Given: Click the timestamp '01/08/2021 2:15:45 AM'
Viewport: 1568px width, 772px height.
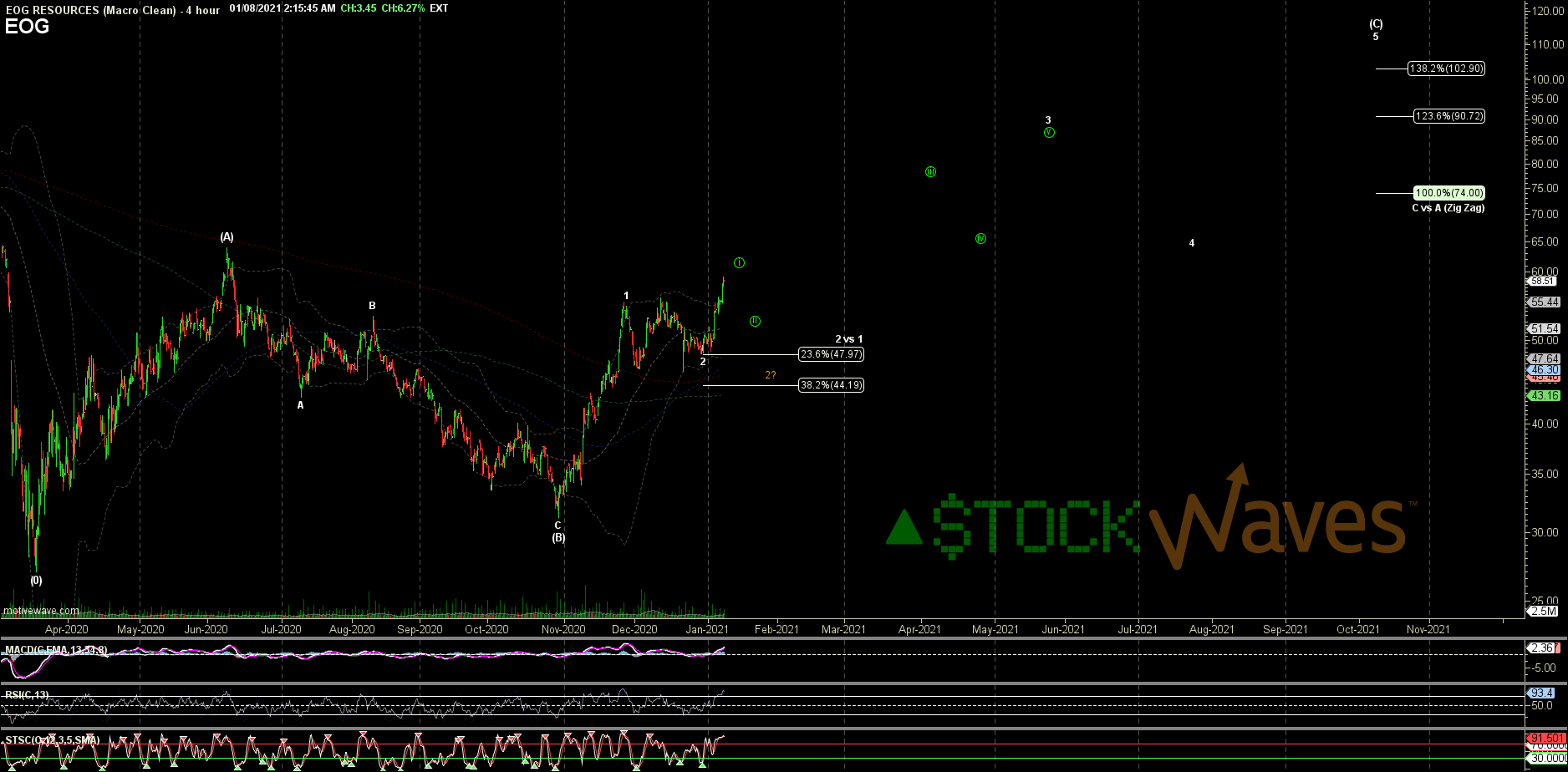Looking at the screenshot, I should coord(282,8).
